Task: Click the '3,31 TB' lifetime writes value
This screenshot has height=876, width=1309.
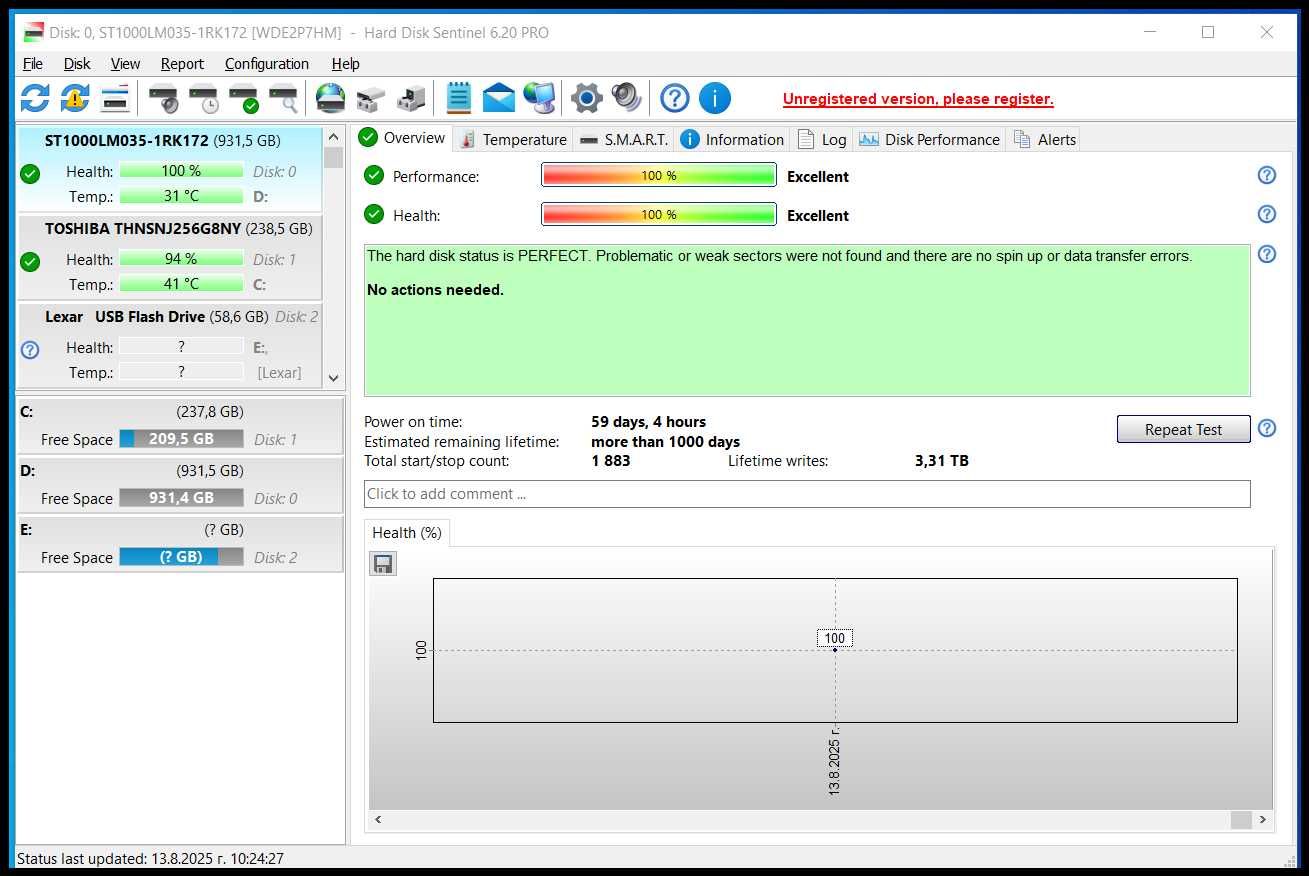Action: click(x=942, y=461)
